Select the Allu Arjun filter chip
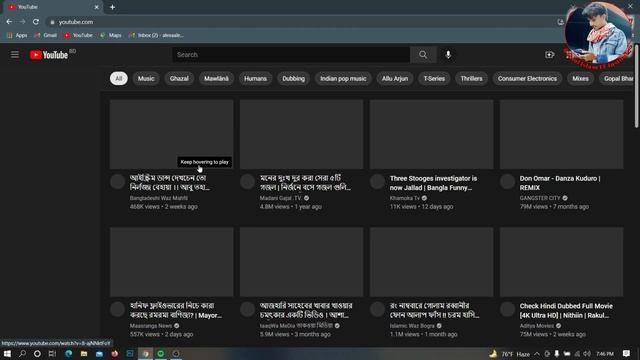This screenshot has width=640, height=360. click(395, 78)
